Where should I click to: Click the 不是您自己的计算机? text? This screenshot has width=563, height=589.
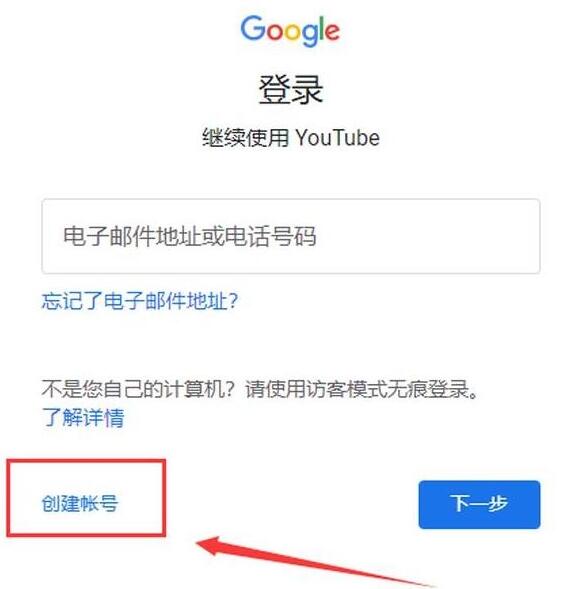click(138, 389)
